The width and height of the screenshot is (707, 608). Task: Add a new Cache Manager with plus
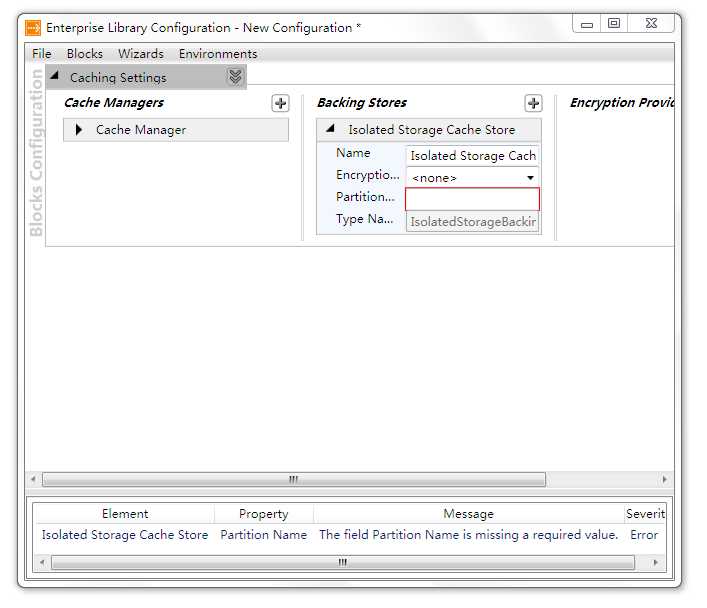click(x=280, y=103)
